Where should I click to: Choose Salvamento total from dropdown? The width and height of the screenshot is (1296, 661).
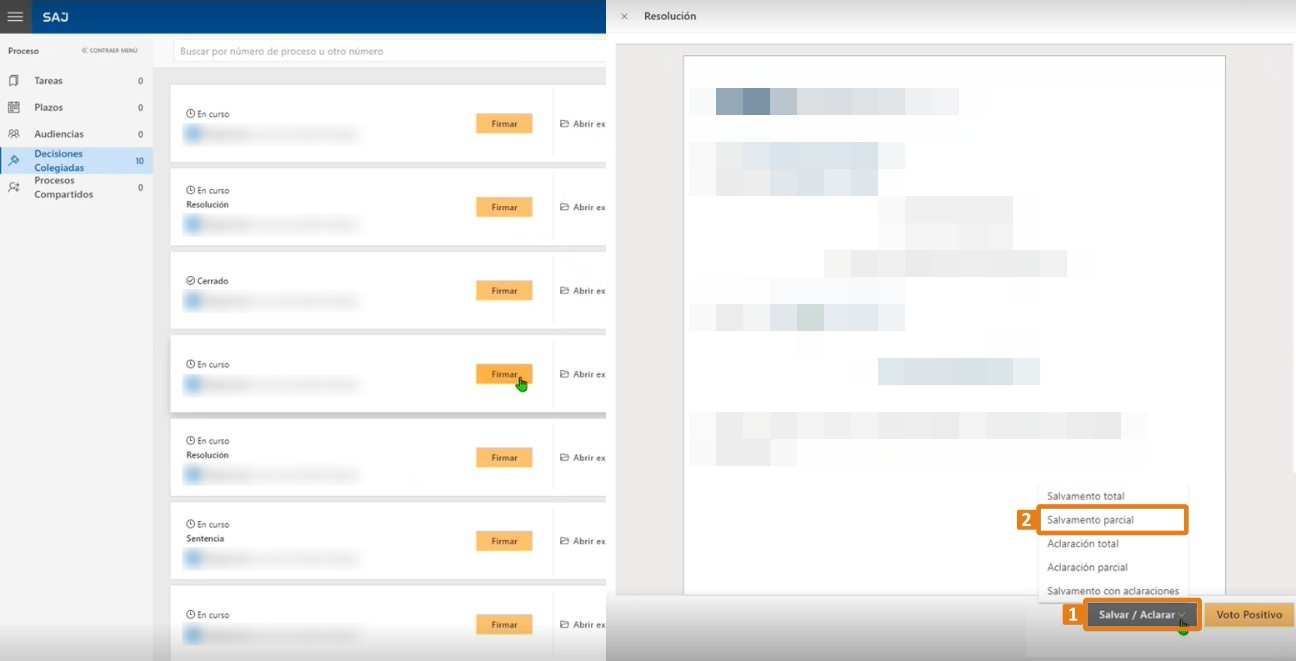(1086, 496)
